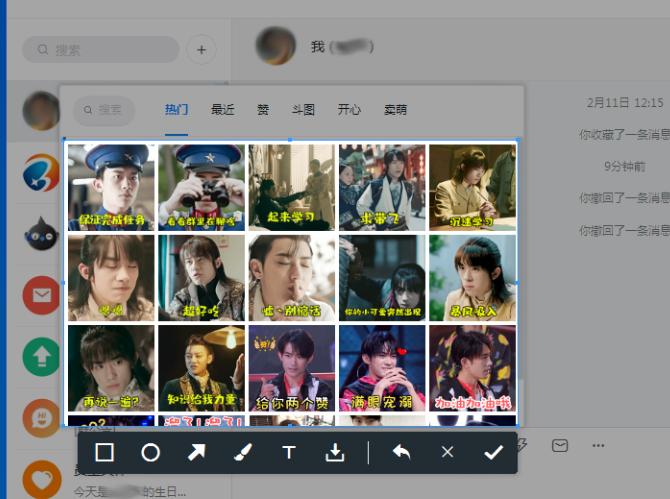Switch to the 开心 sticker tab
Viewport: 670px width, 499px height.
tap(349, 110)
